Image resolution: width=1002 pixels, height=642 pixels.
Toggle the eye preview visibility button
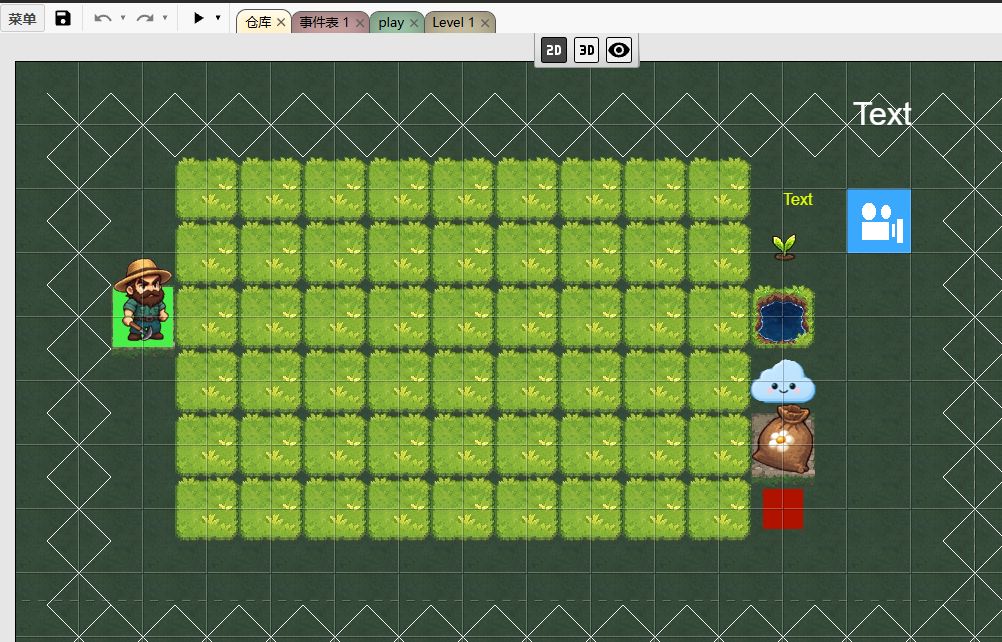click(x=619, y=50)
